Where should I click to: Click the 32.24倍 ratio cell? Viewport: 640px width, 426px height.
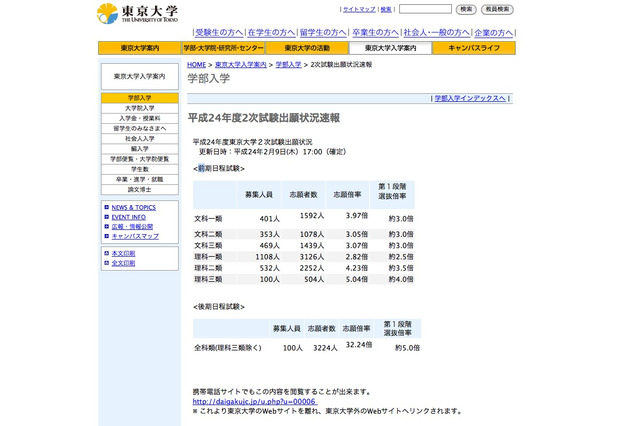click(x=359, y=345)
